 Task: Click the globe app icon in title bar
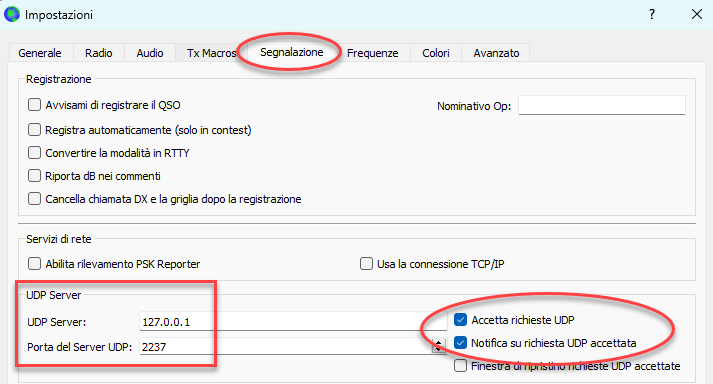click(x=12, y=14)
